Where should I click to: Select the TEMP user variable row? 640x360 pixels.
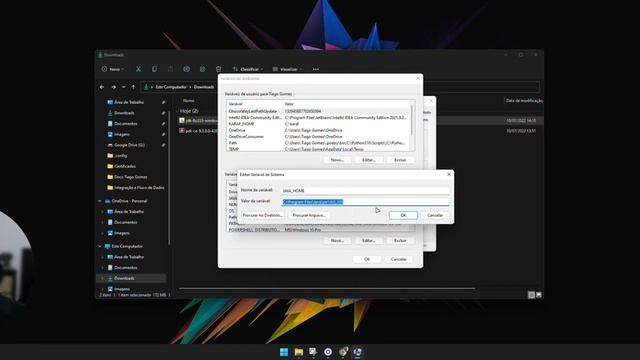click(x=318, y=149)
